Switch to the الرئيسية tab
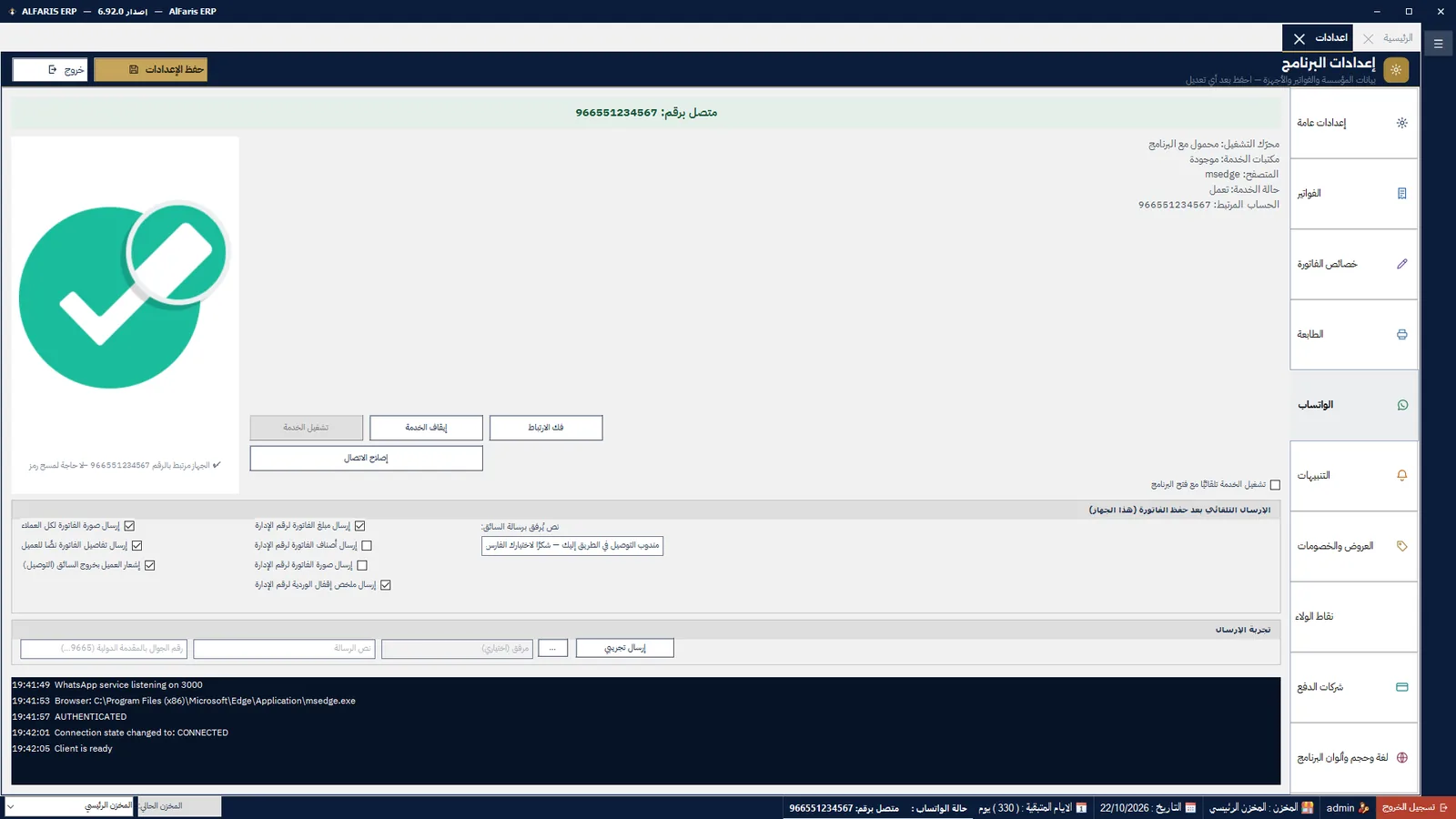Image resolution: width=1456 pixels, height=819 pixels. pyautogui.click(x=1398, y=38)
